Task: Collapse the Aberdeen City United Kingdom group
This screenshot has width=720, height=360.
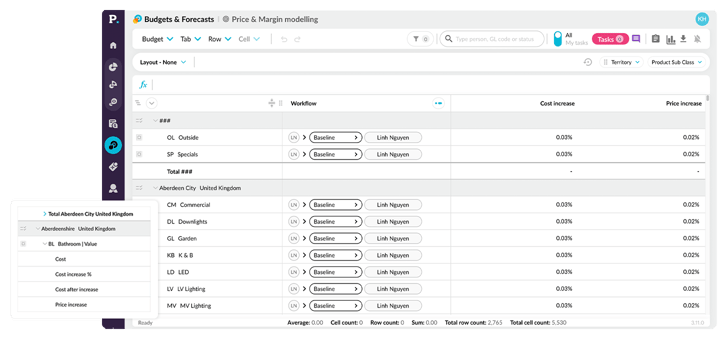Action: point(156,188)
